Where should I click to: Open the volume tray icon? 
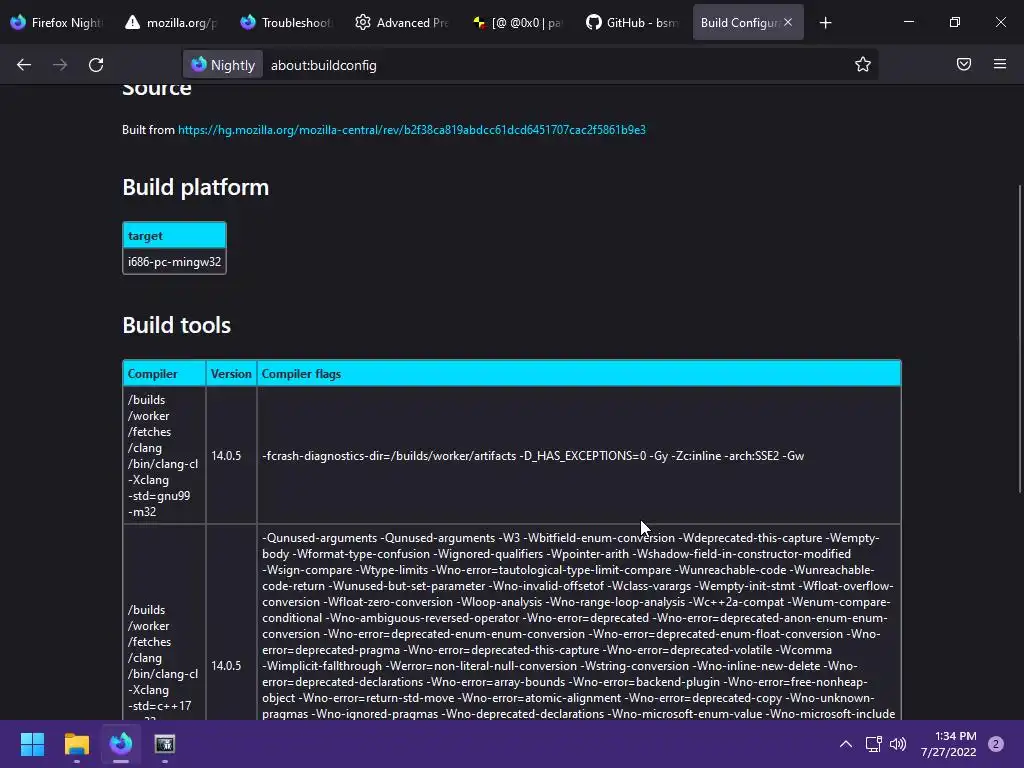coord(898,744)
